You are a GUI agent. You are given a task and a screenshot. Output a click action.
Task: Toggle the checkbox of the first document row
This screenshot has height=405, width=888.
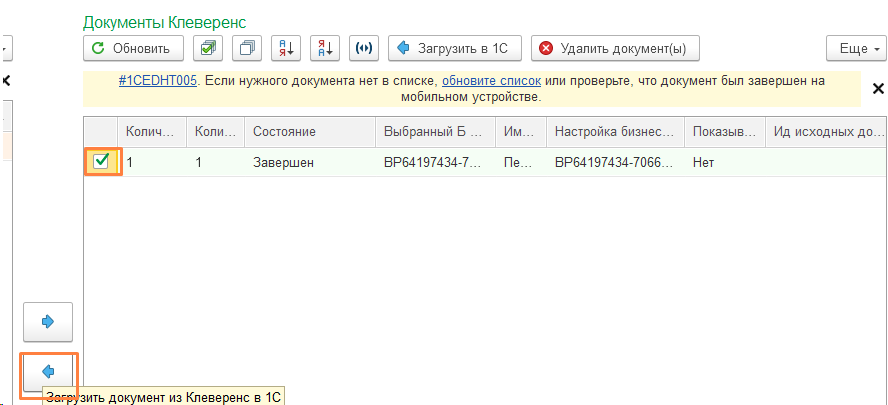(x=101, y=162)
